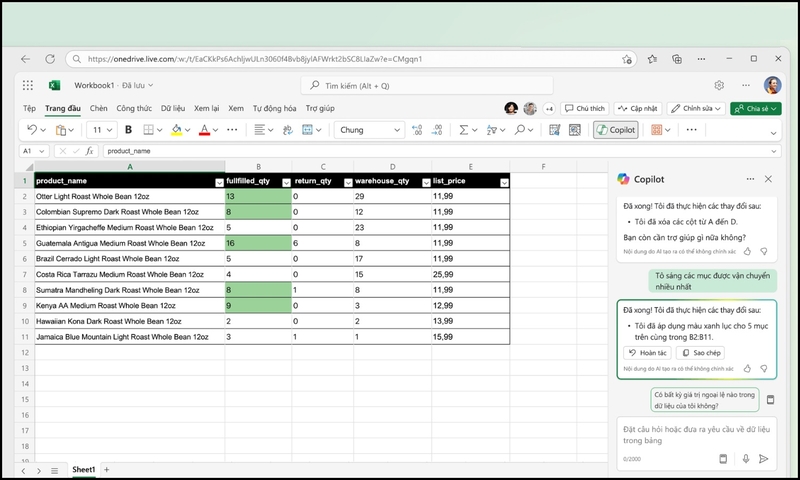Switch to the Chèn tab
This screenshot has width=800, height=480.
coord(98,108)
